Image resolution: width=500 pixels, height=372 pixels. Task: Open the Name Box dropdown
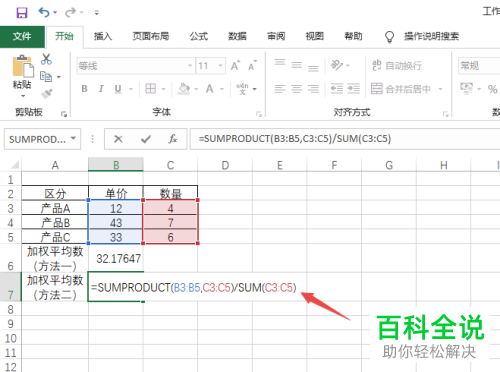(x=73, y=138)
